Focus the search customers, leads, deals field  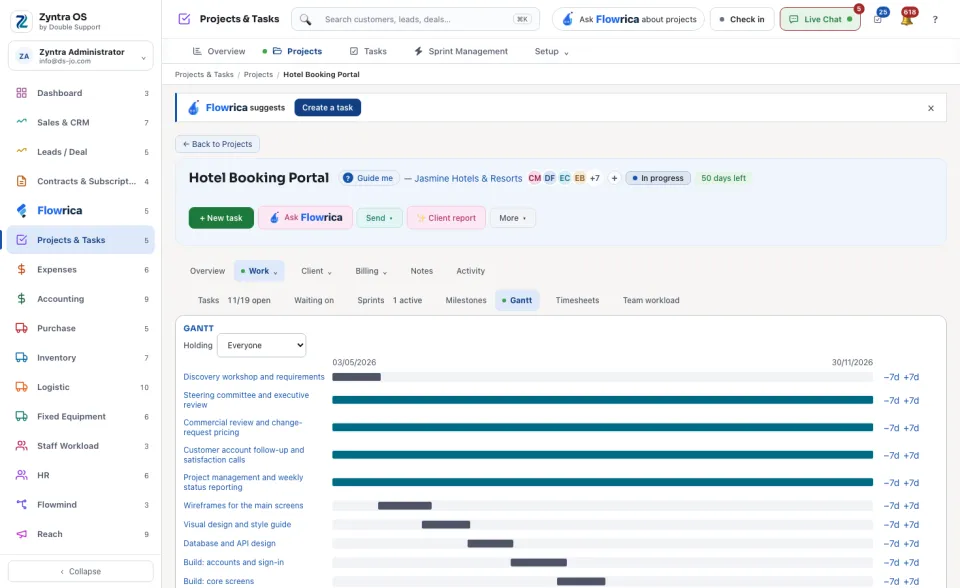[416, 20]
